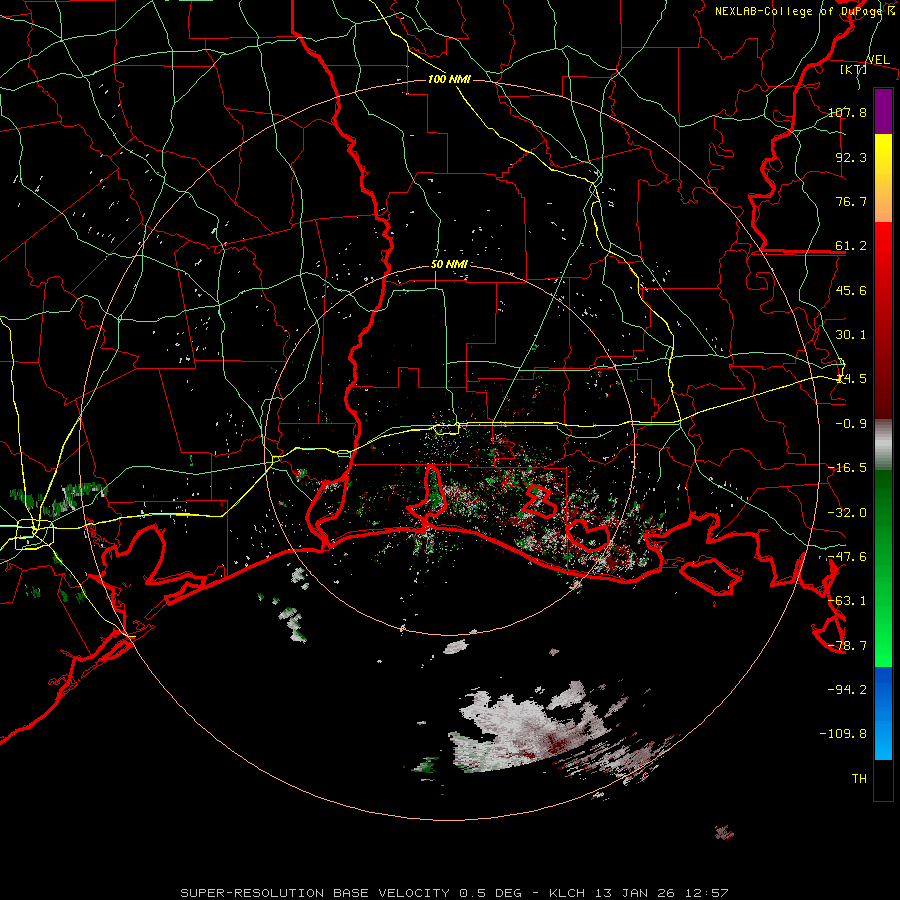Click the 92.3 velocity scale value
This screenshot has height=900, width=900.
pyautogui.click(x=851, y=157)
